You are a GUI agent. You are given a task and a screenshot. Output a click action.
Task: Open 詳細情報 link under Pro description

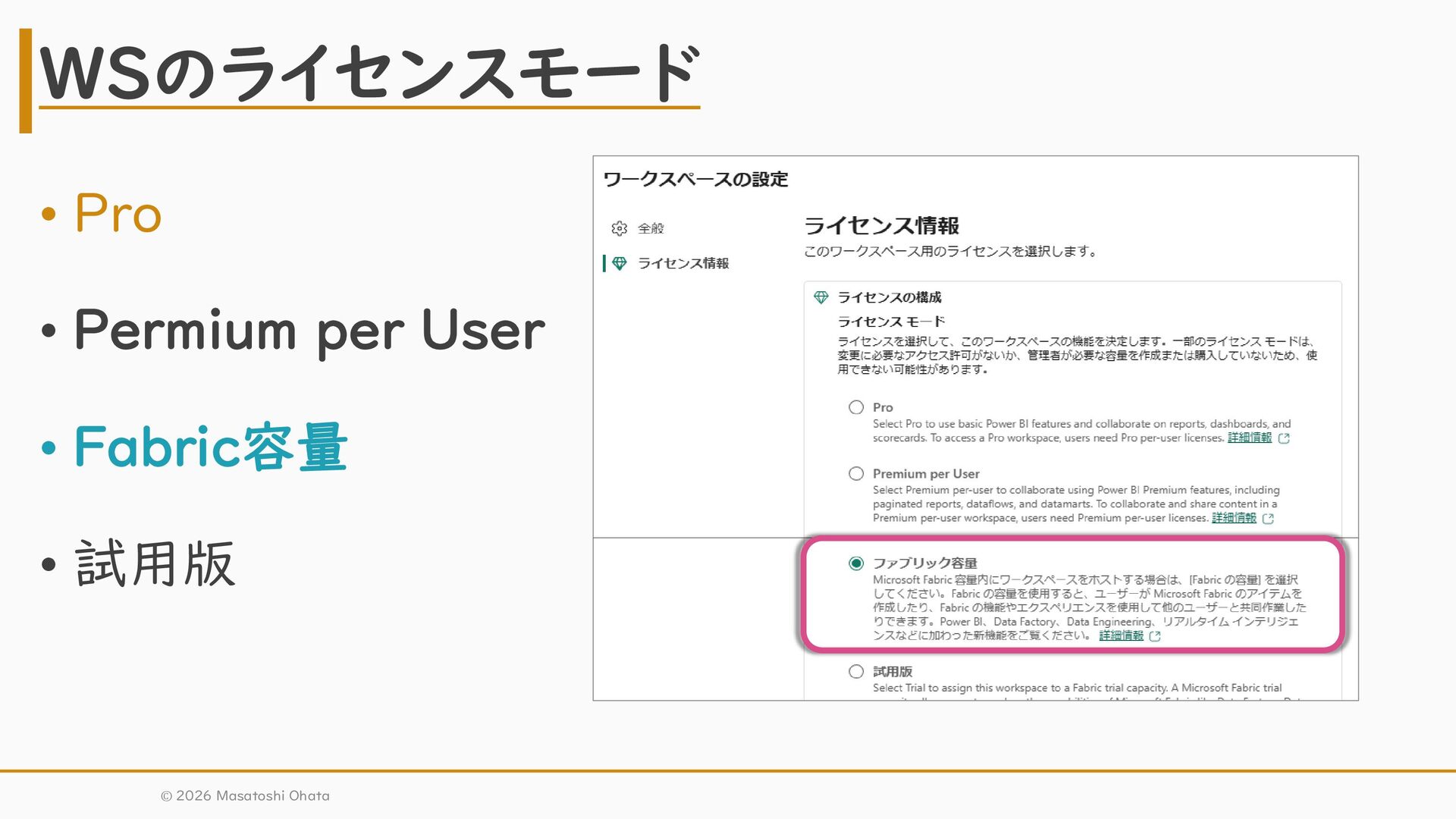1249,438
